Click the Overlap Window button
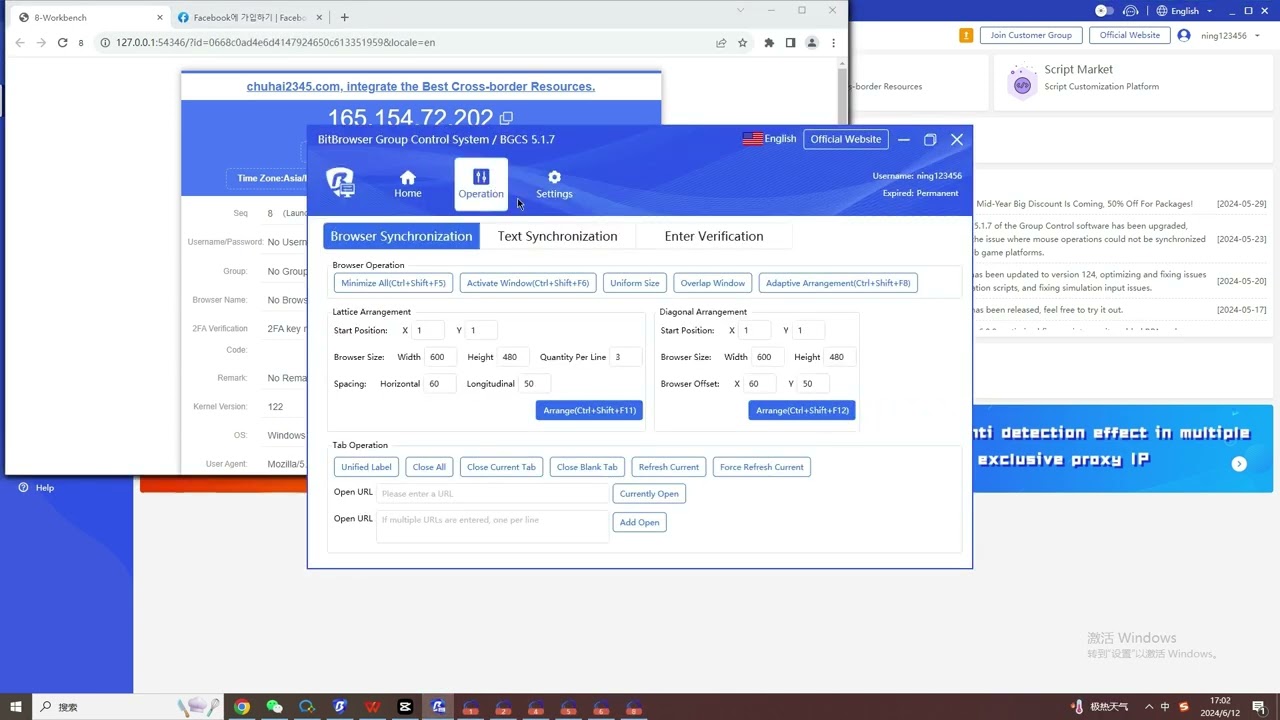 [x=713, y=283]
